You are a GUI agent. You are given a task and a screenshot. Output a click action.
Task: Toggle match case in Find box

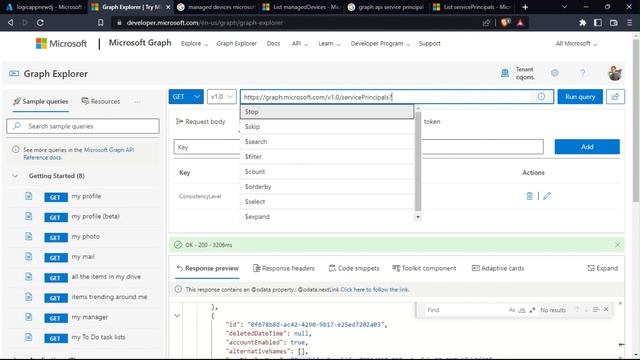512,310
